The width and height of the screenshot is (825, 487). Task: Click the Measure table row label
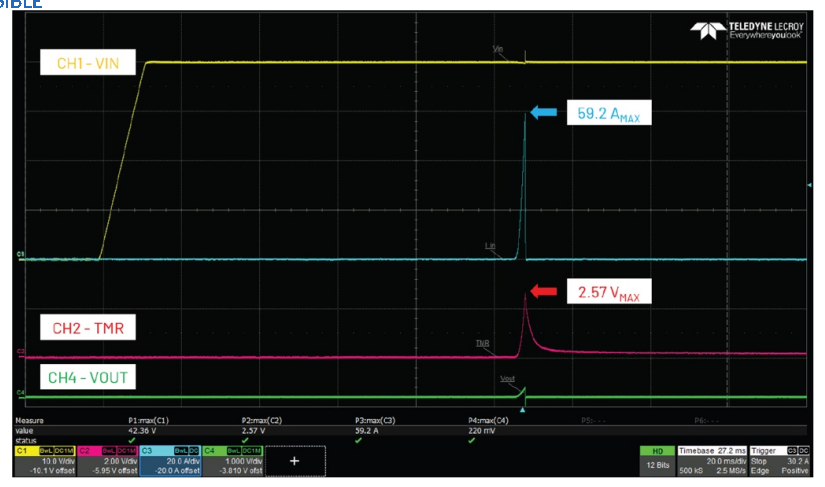click(x=29, y=421)
